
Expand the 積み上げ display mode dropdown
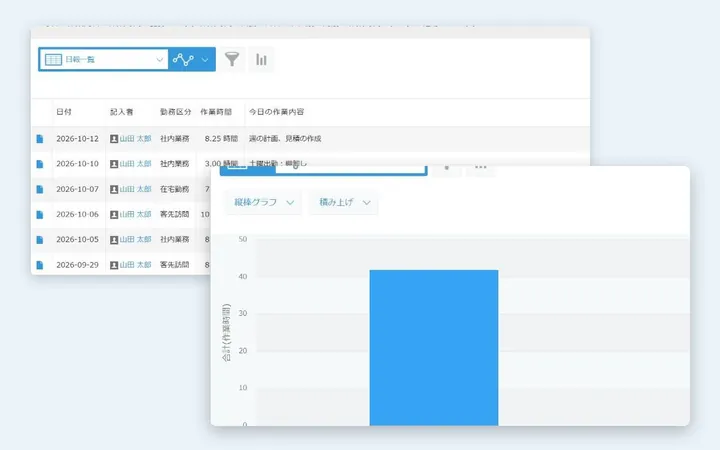(x=344, y=202)
